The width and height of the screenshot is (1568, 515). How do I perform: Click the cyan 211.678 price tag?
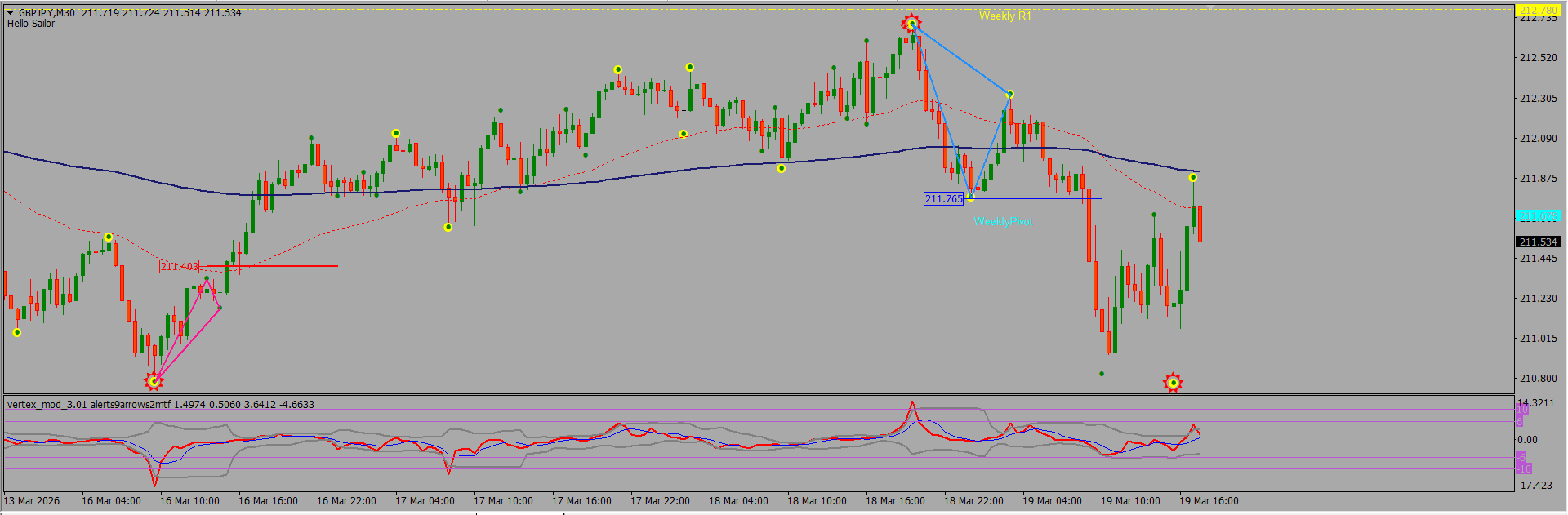[x=1538, y=216]
